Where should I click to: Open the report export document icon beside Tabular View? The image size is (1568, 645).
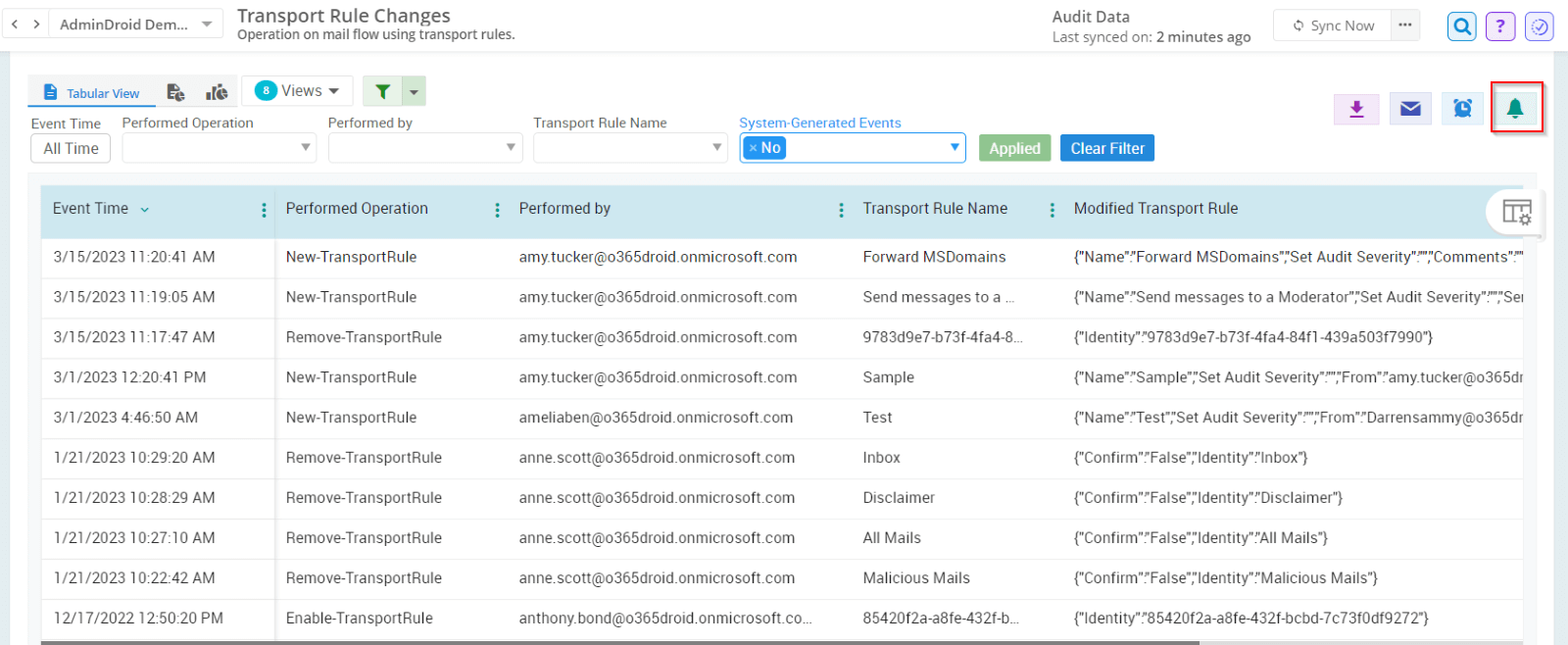[175, 92]
